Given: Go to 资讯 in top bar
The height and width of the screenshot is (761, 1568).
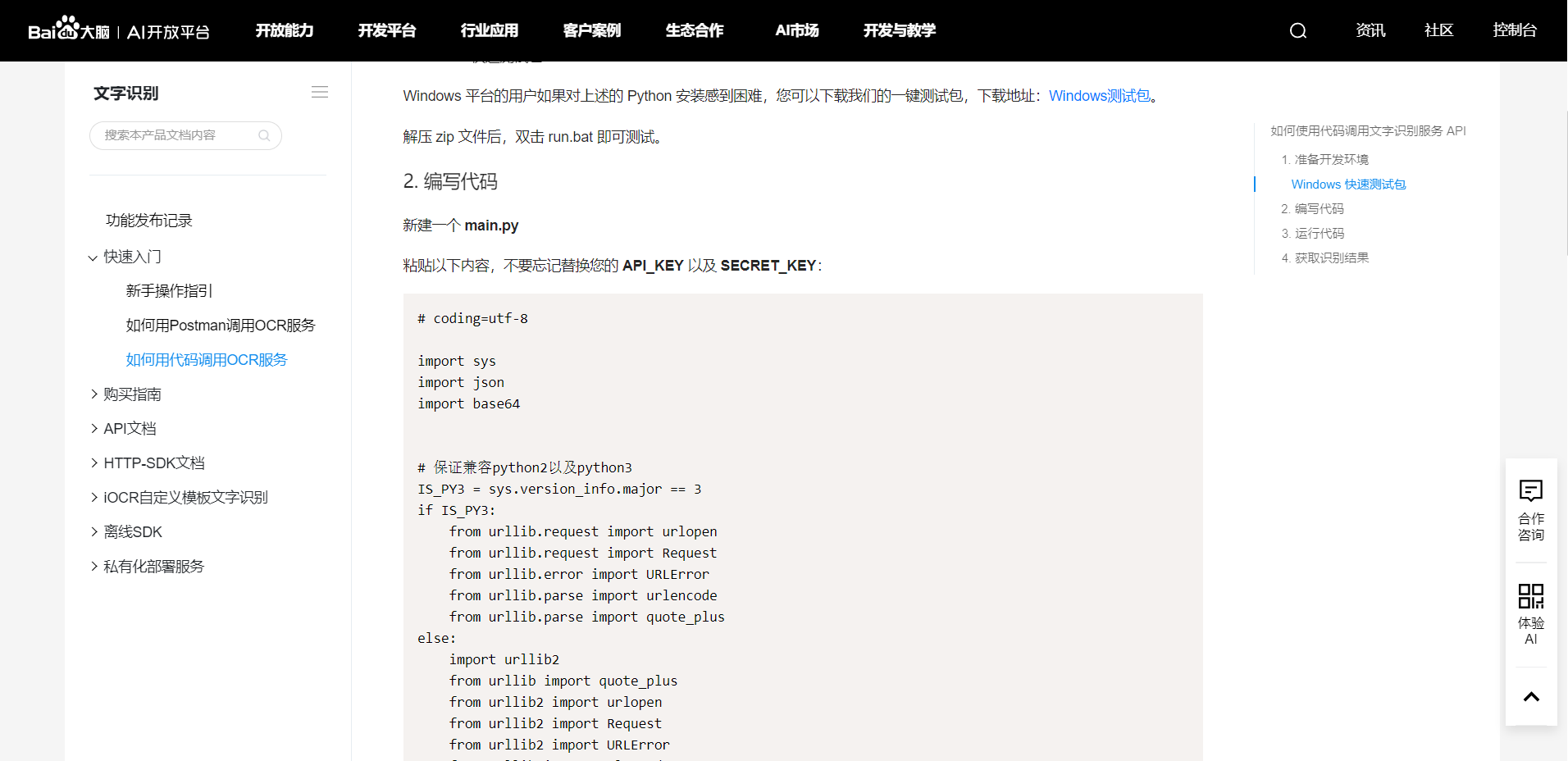Looking at the screenshot, I should (x=1370, y=30).
